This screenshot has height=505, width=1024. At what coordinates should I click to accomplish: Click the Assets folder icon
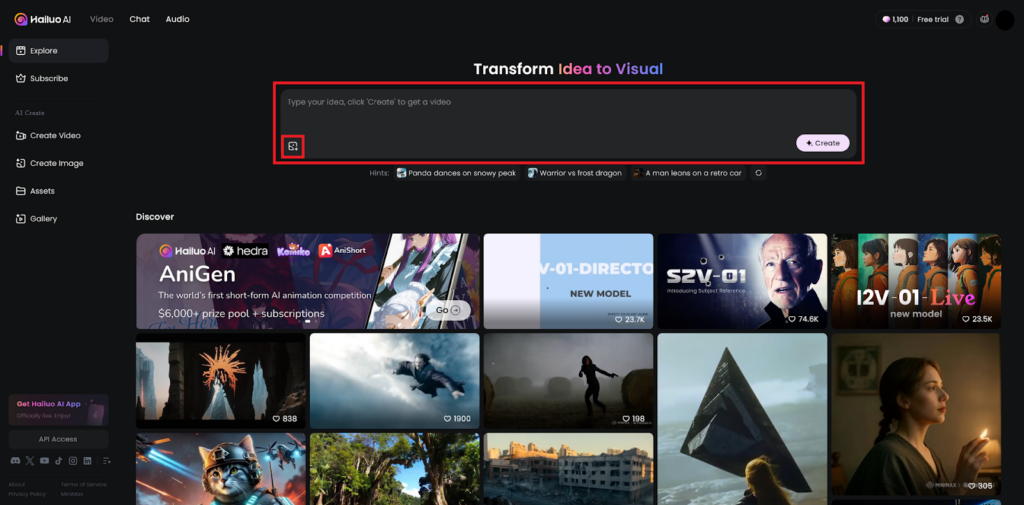coord(20,191)
